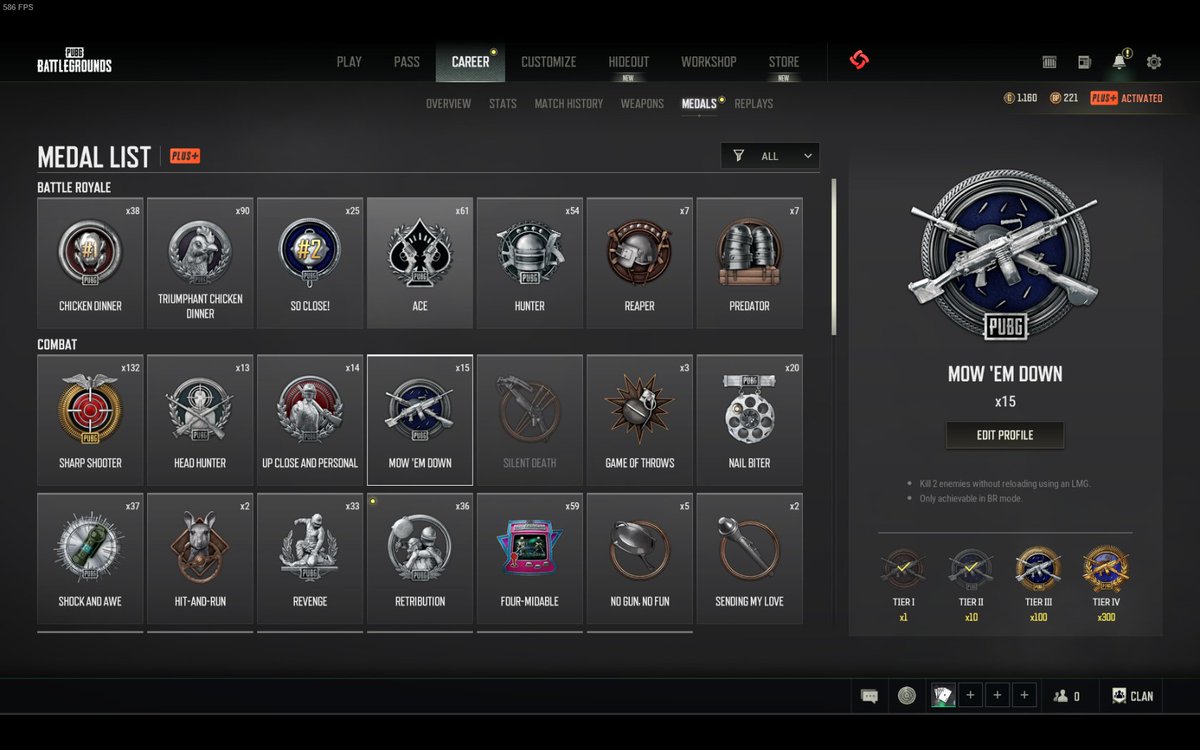Screen dimensions: 1200x750
Task: Click the PLUS+ ACTIVATED badge
Action: click(x=1126, y=98)
